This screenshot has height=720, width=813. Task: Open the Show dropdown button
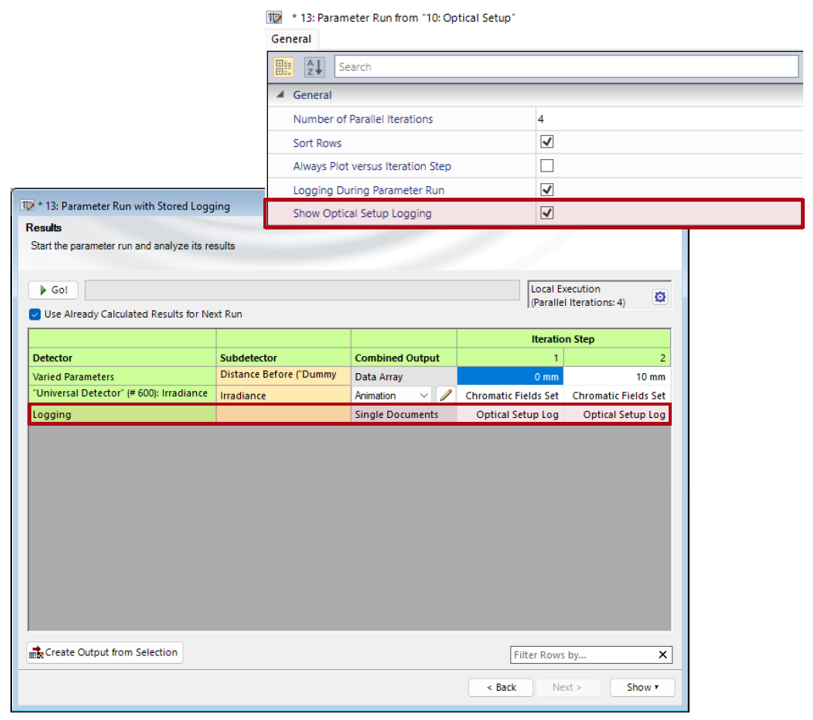coord(644,687)
